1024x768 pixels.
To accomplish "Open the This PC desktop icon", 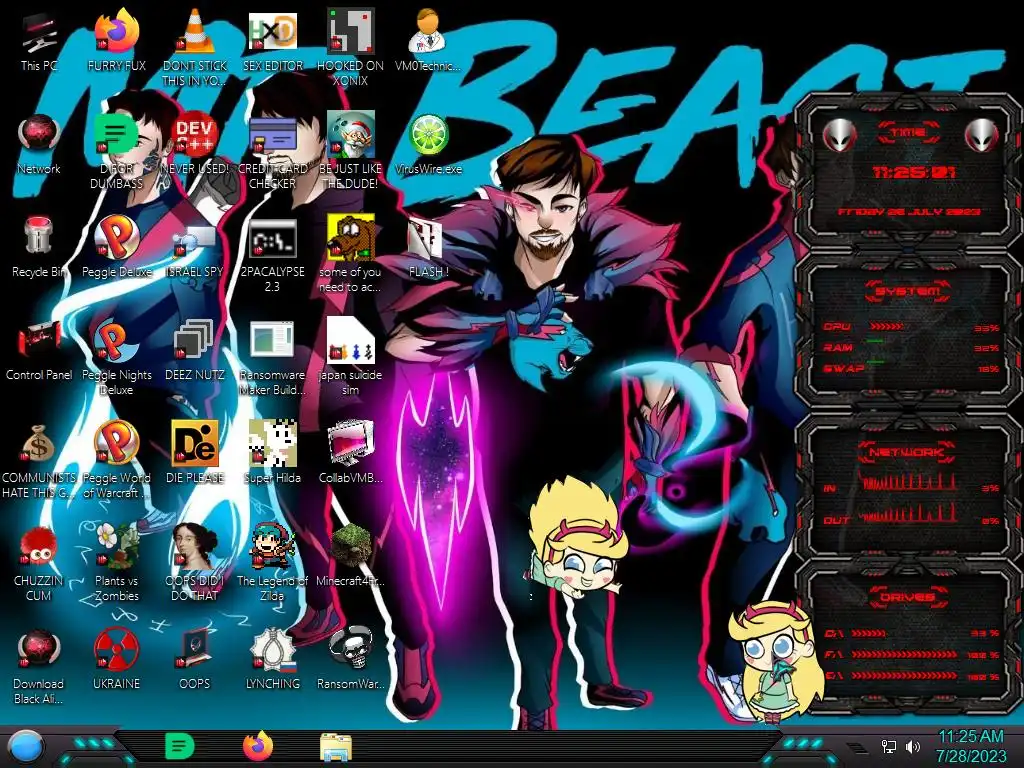I will (x=39, y=41).
